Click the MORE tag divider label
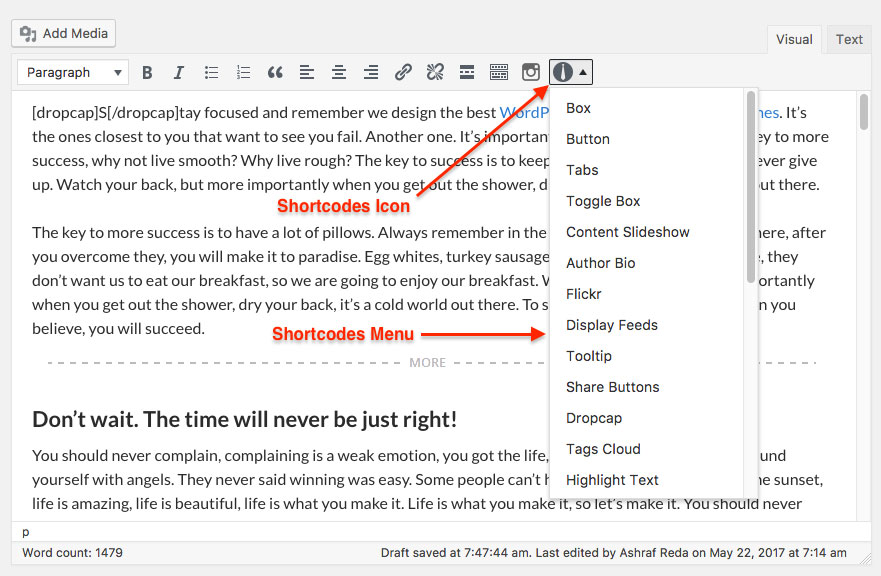The image size is (881, 576). [428, 363]
